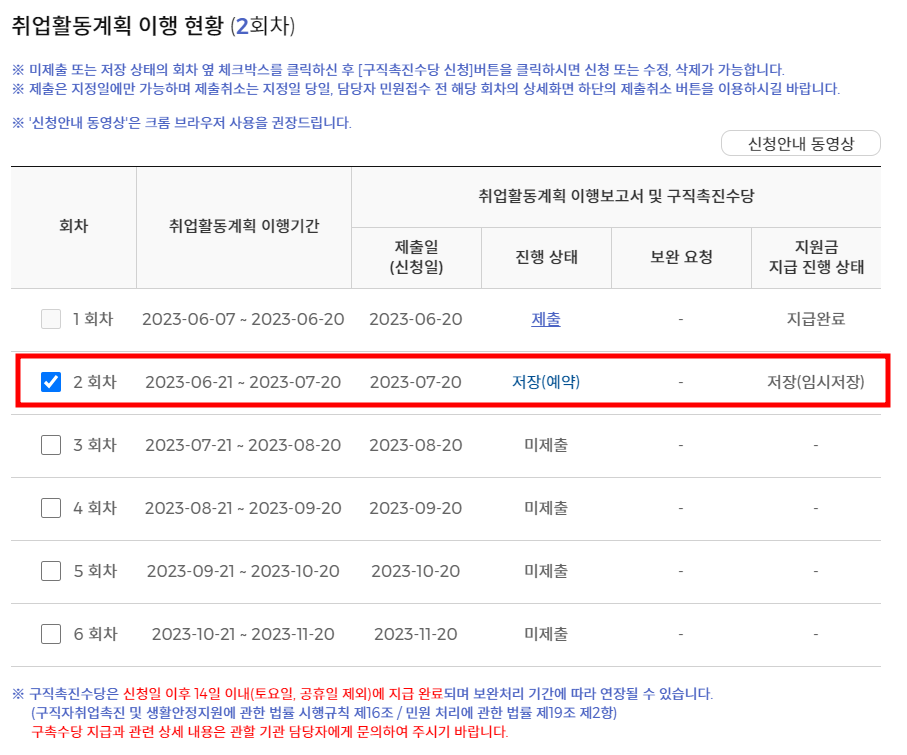
Task: Click period text 2023-10-21 ~ 2023-11-20
Action: click(243, 634)
